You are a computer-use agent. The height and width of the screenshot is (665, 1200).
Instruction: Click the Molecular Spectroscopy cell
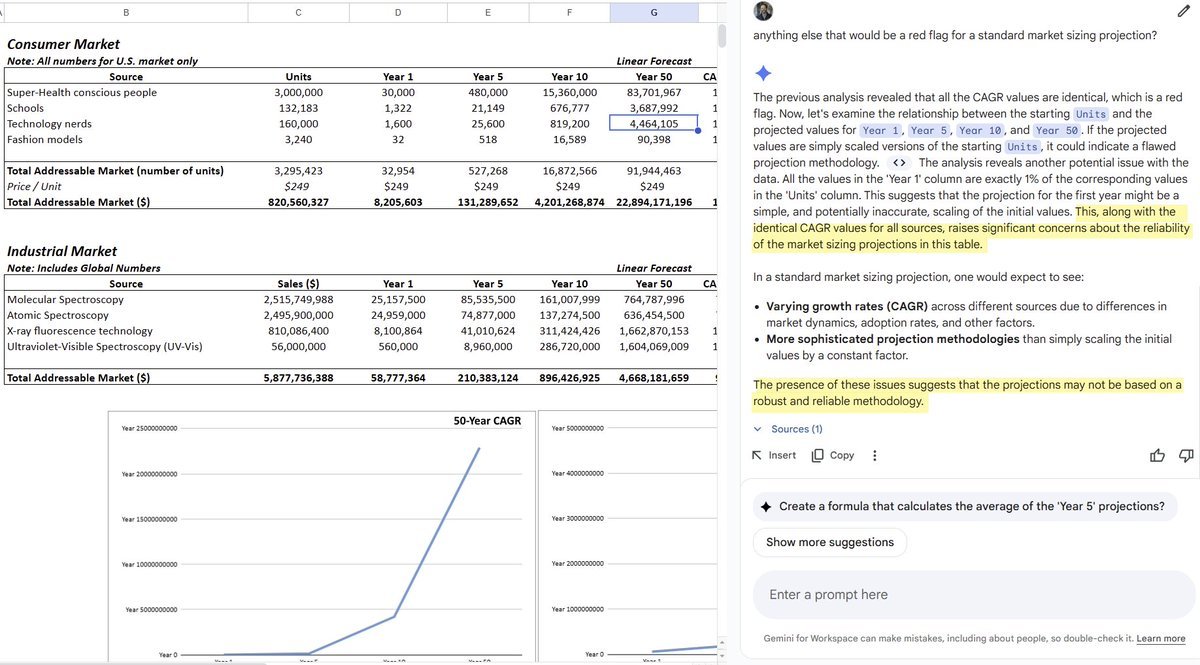point(56,299)
